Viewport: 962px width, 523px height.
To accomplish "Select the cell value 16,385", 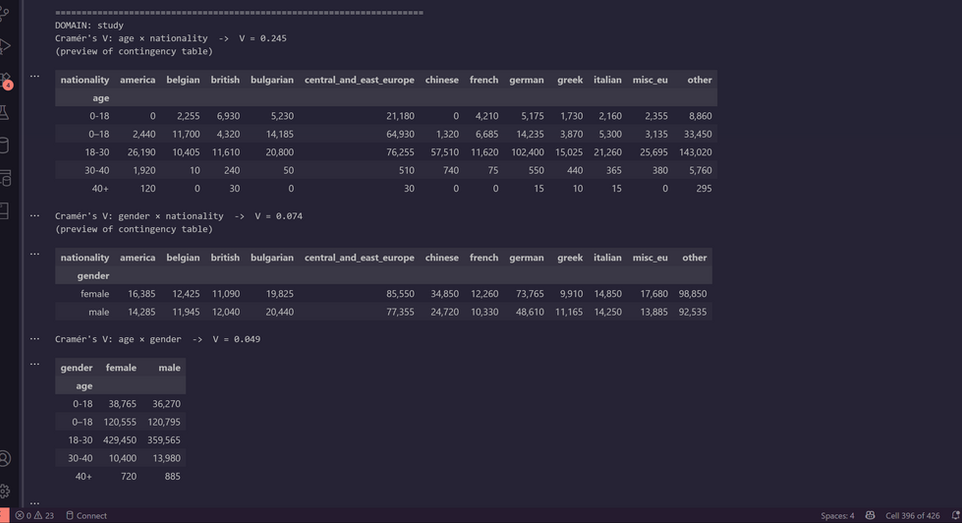I will [x=141, y=294].
